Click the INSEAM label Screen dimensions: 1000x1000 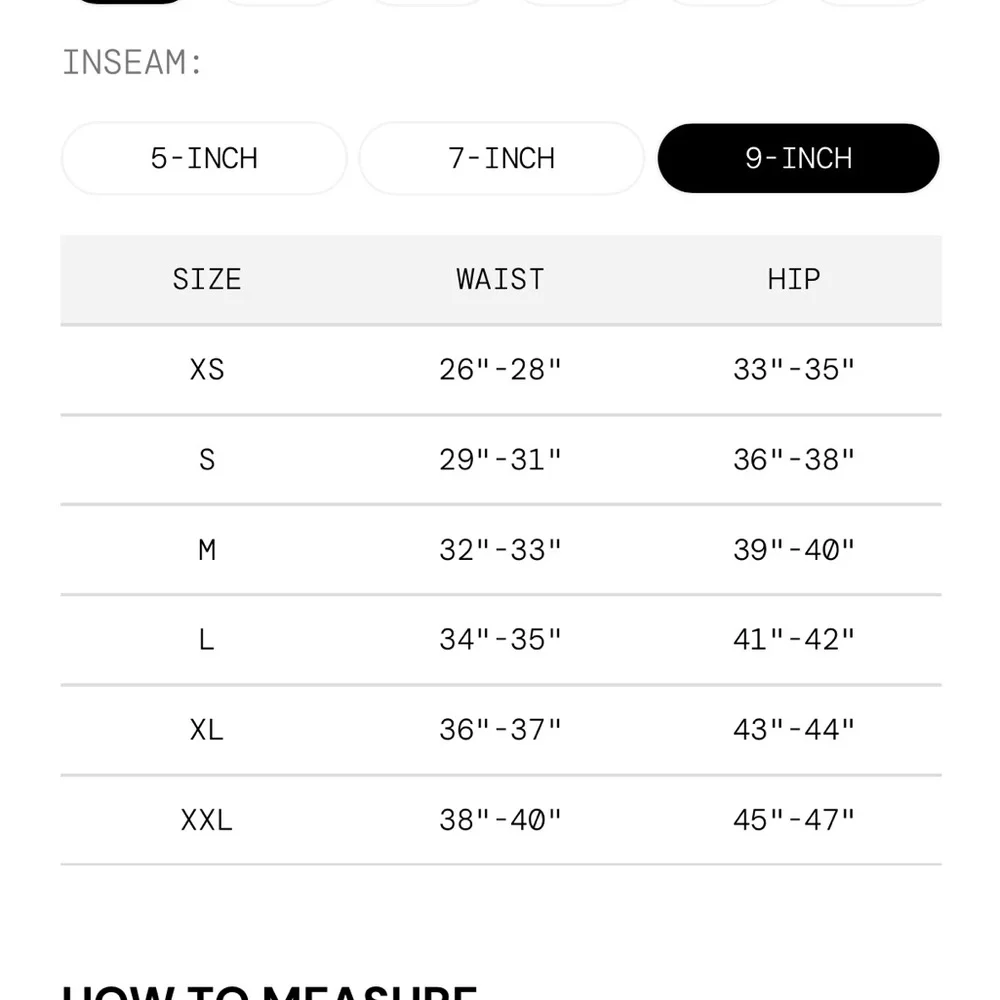pyautogui.click(x=132, y=62)
